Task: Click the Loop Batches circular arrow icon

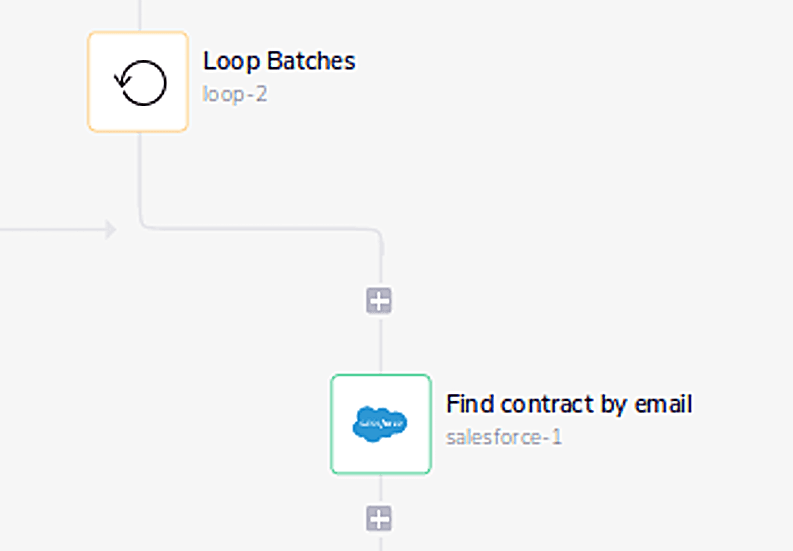Action: [138, 82]
